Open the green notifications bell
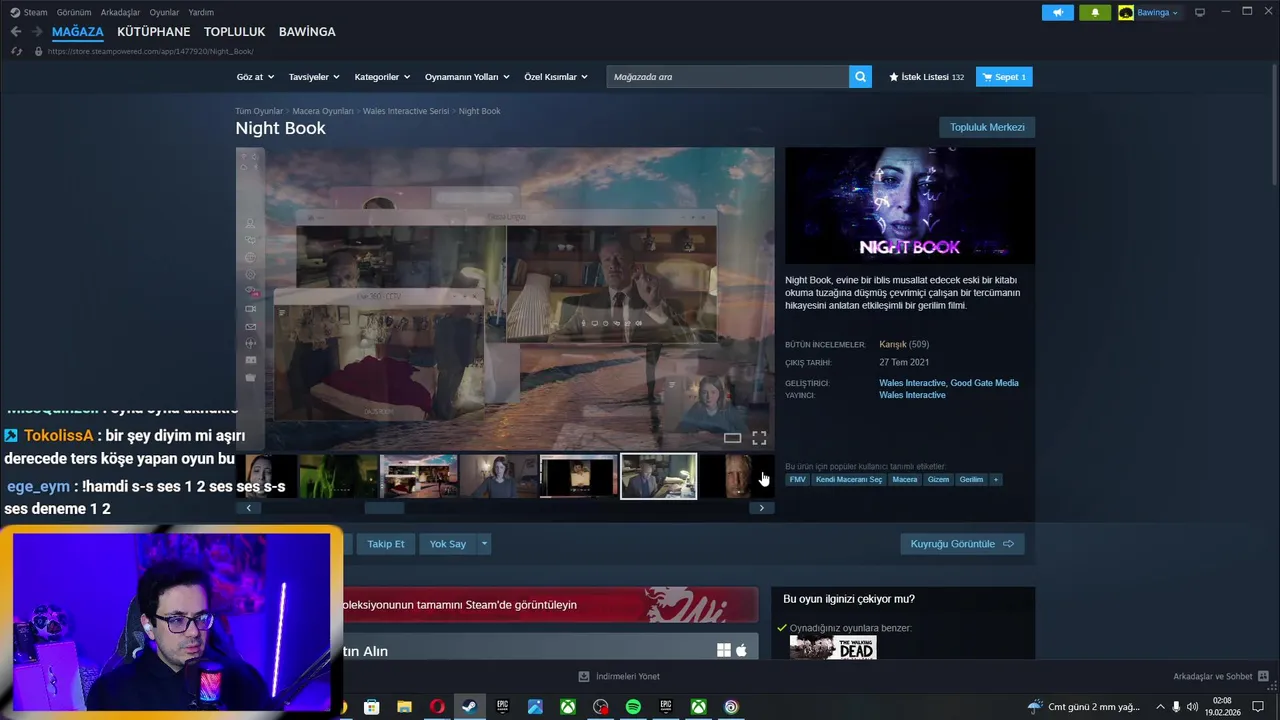Screen dimensions: 1280x720 pos(1095,13)
